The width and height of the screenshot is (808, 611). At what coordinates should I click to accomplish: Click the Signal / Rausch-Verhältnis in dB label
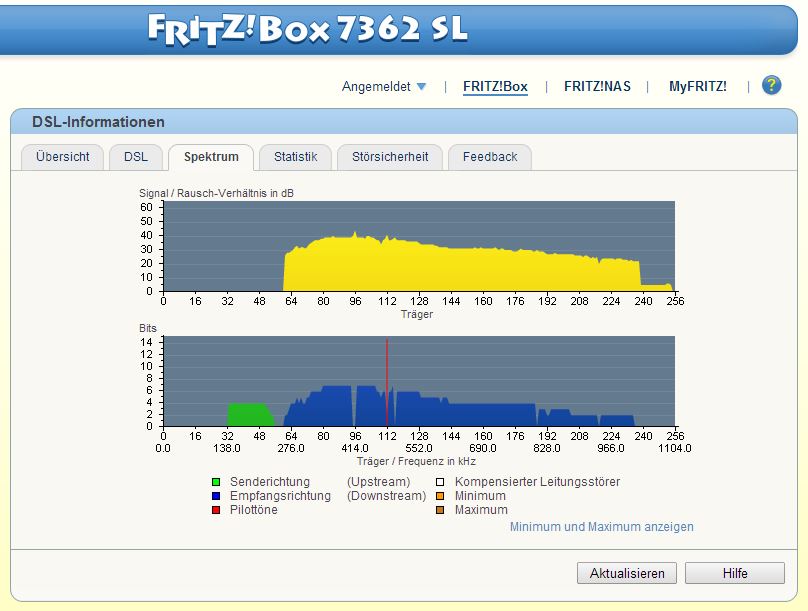[216, 193]
